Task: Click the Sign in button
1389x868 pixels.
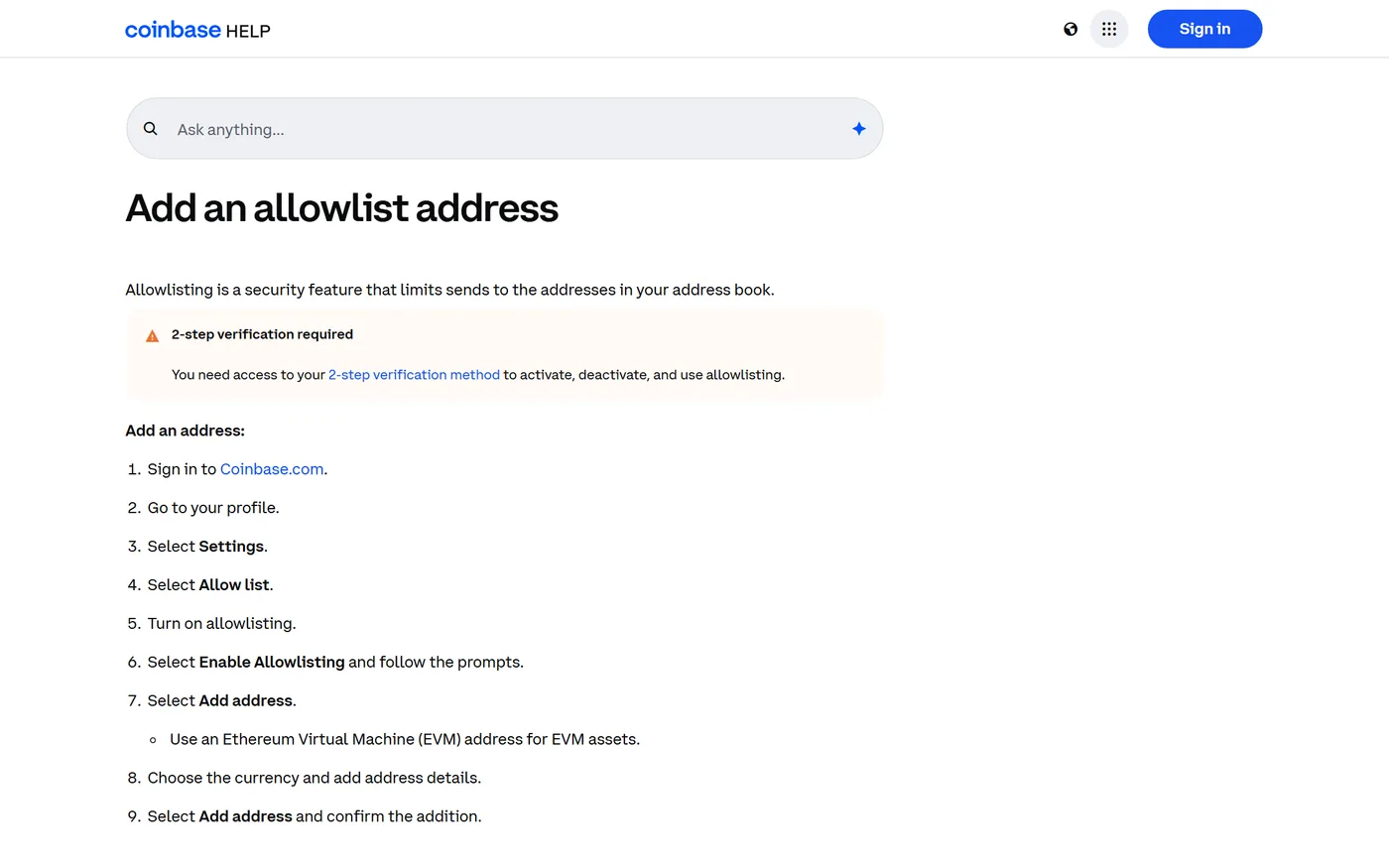Action: [1204, 29]
